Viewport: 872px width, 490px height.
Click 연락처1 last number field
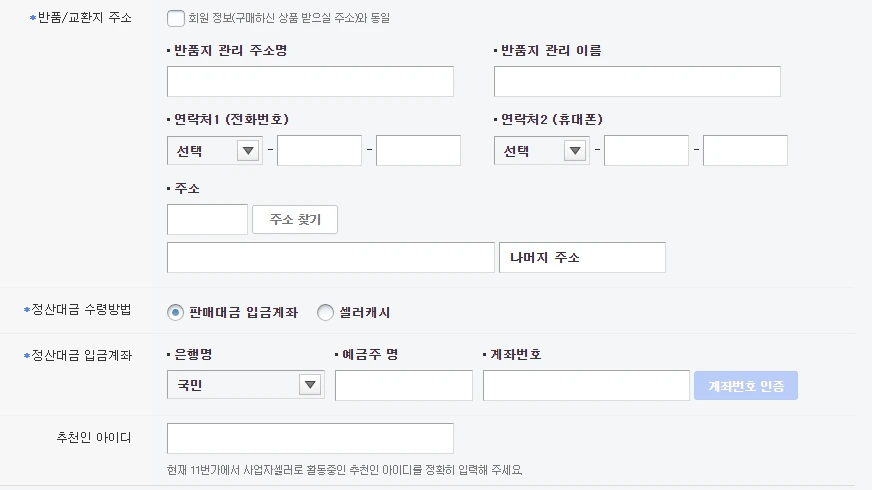tap(418, 151)
